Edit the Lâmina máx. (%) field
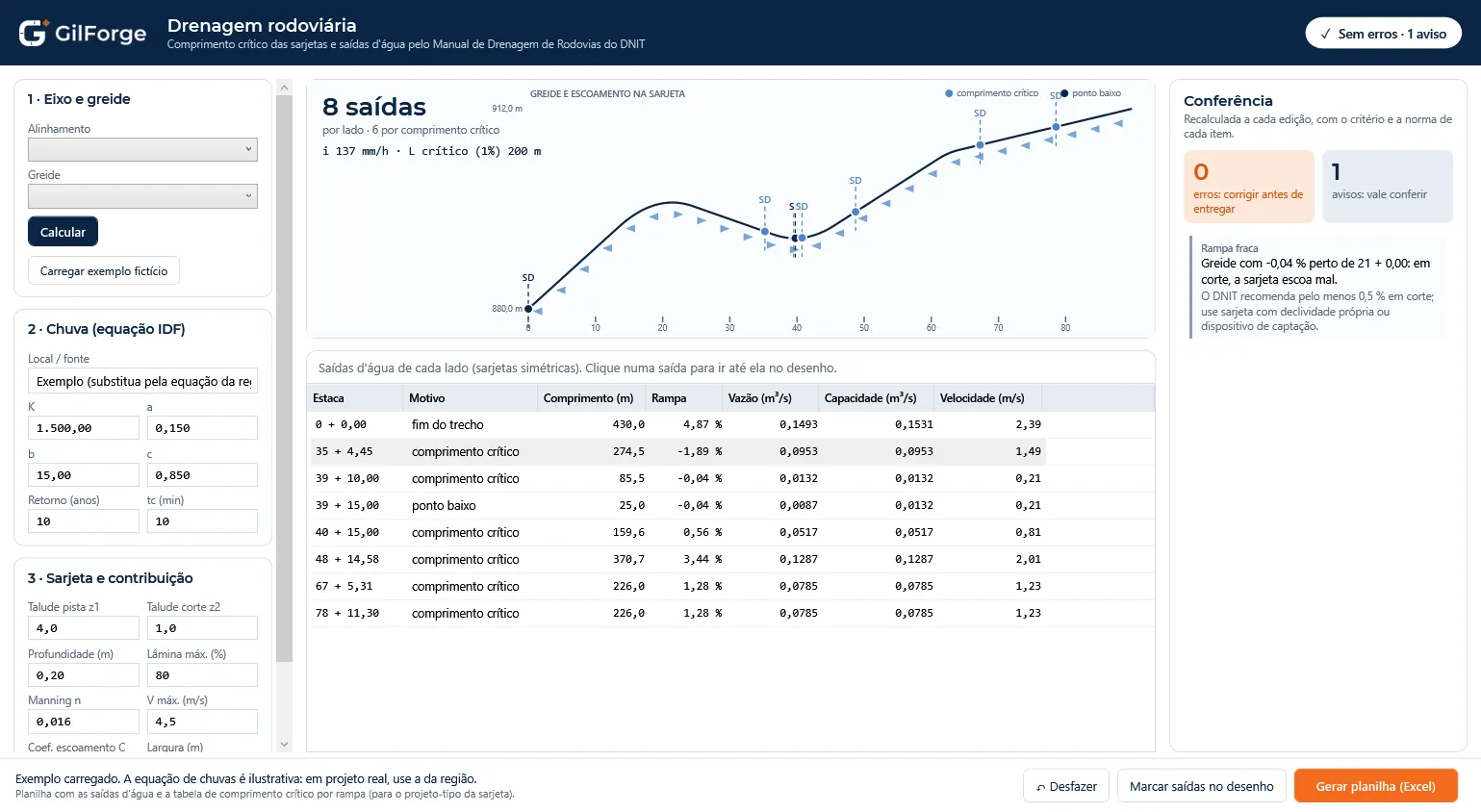Screen dimensions: 1481x812 pos(202,675)
